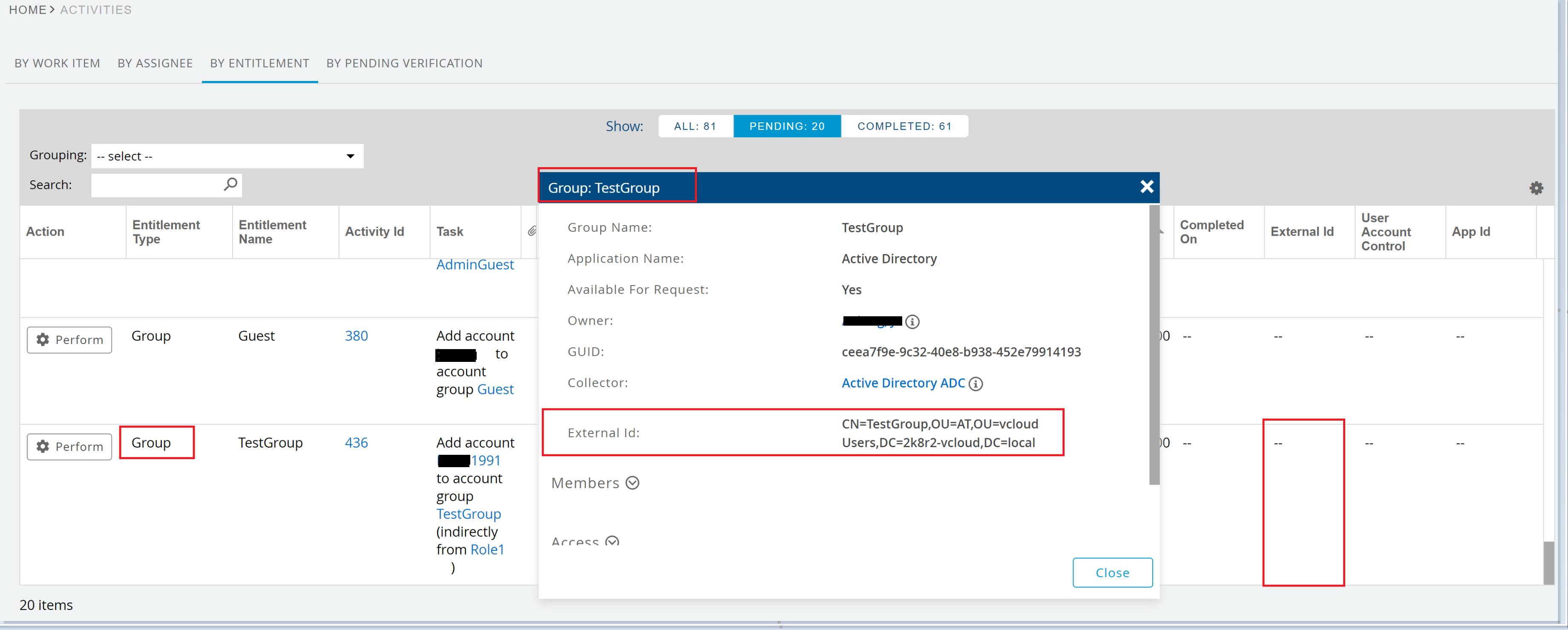This screenshot has height=630, width=1568.
Task: Click Perform button for TestGroup row
Action: click(x=69, y=447)
